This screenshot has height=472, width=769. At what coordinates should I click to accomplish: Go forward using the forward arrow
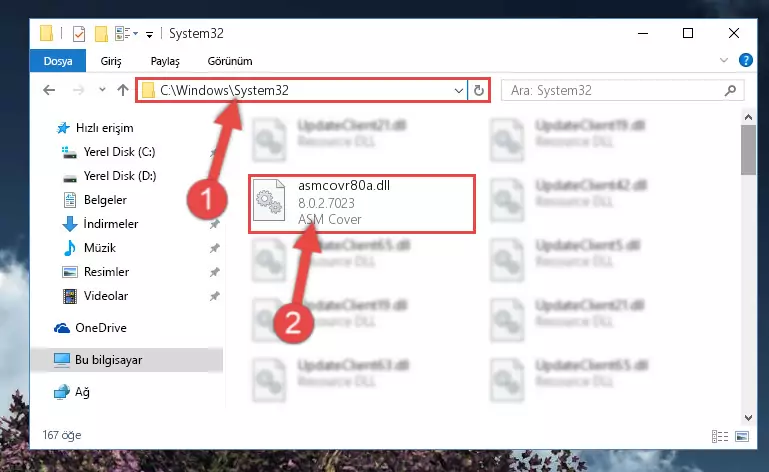(78, 90)
